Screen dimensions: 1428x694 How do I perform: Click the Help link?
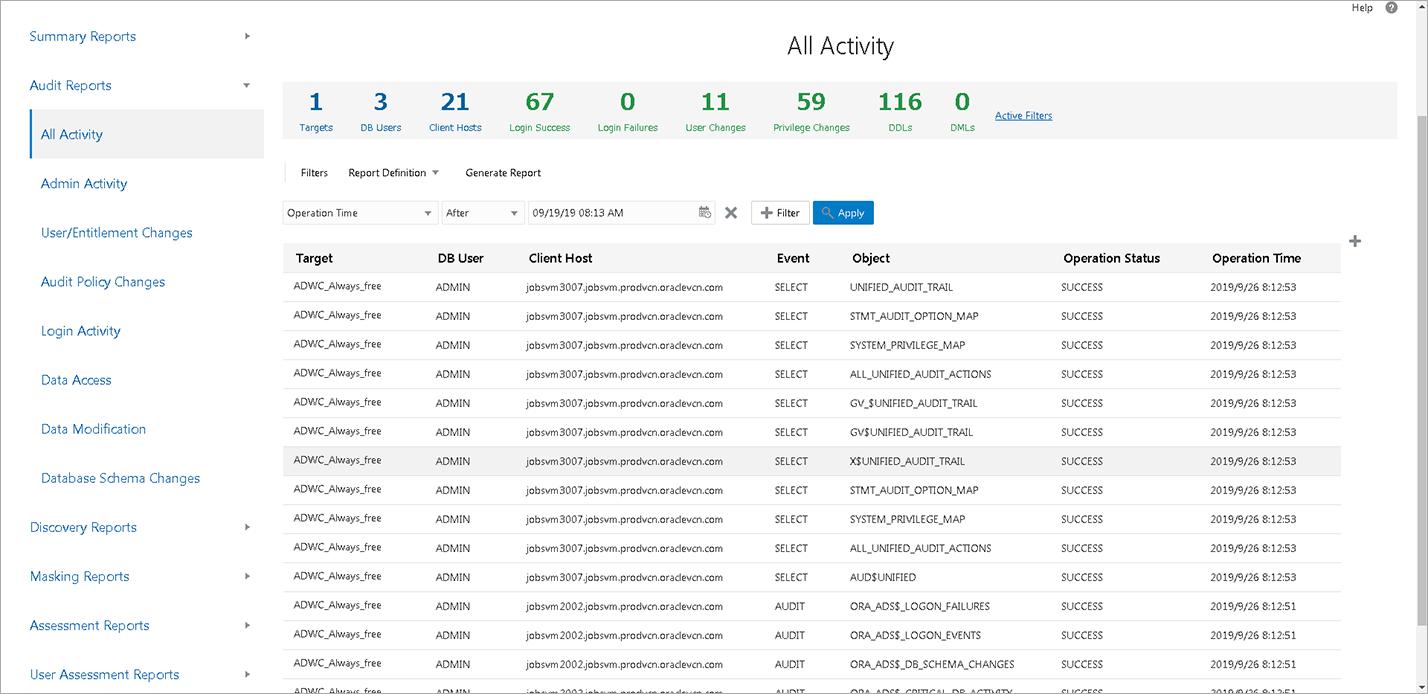point(1362,8)
